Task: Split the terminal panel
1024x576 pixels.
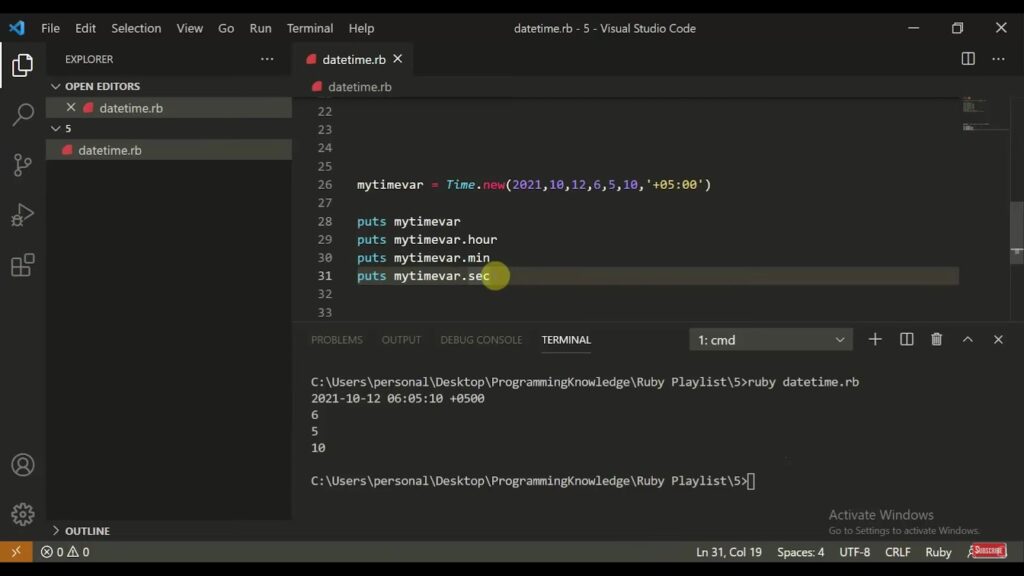Action: 906,340
